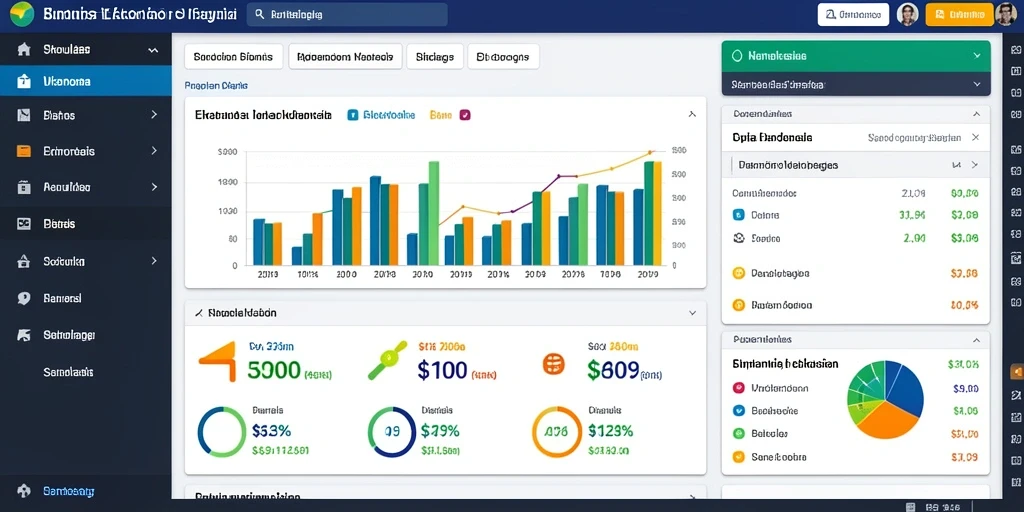Expand the fifth sidebar row chevron
This screenshot has width=1024, height=512.
click(x=154, y=187)
